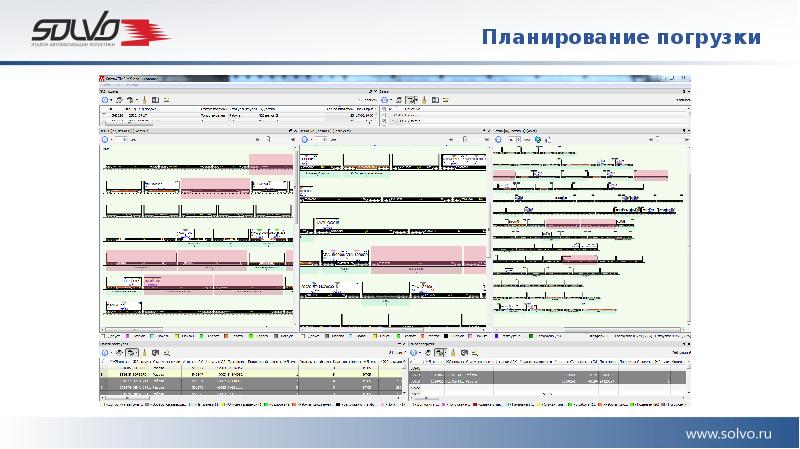Click the yellow brush icon in top-left toolbar

click(x=144, y=100)
